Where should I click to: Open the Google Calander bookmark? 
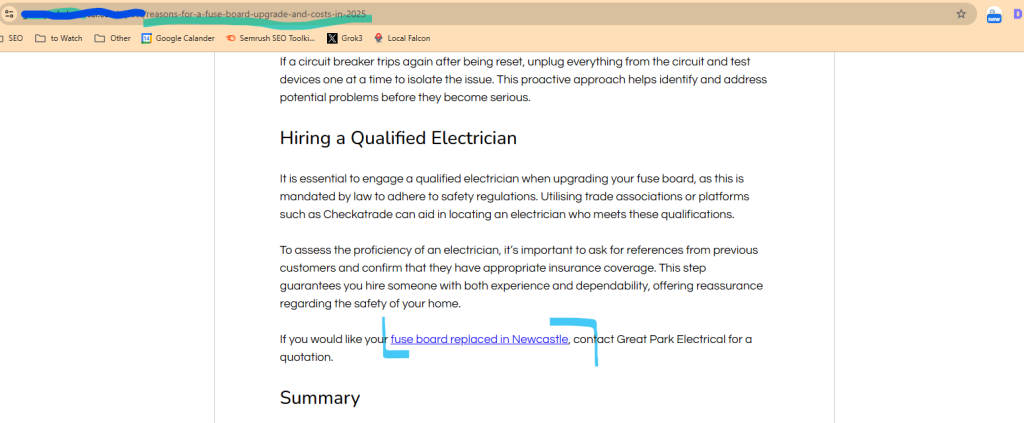[178, 39]
